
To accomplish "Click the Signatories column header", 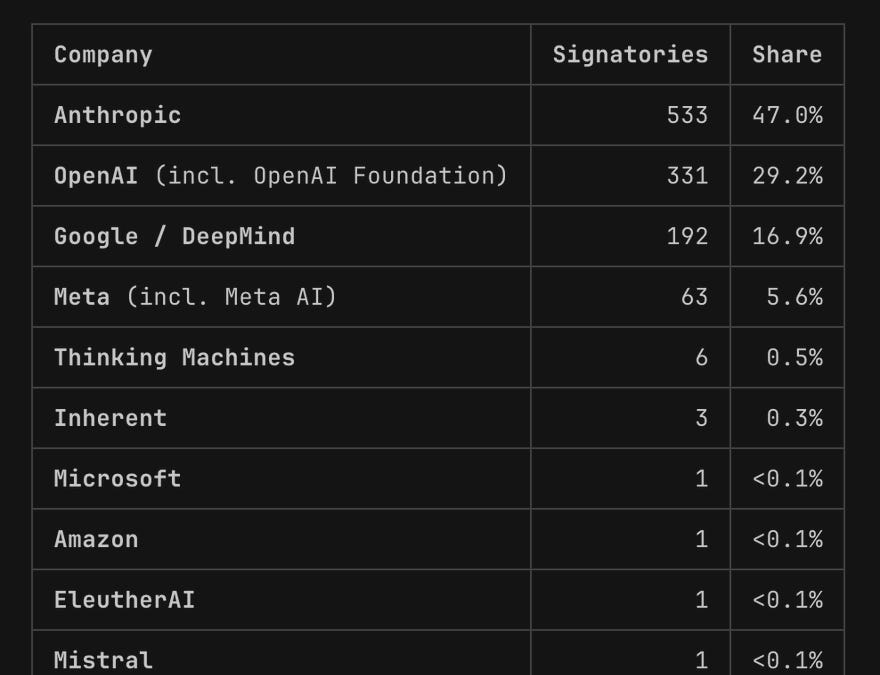I will (x=630, y=55).
